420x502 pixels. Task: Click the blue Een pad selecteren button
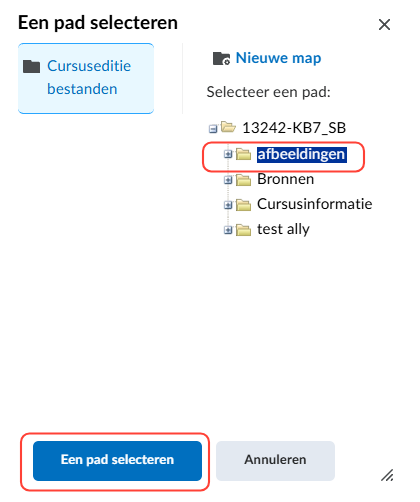click(x=117, y=461)
